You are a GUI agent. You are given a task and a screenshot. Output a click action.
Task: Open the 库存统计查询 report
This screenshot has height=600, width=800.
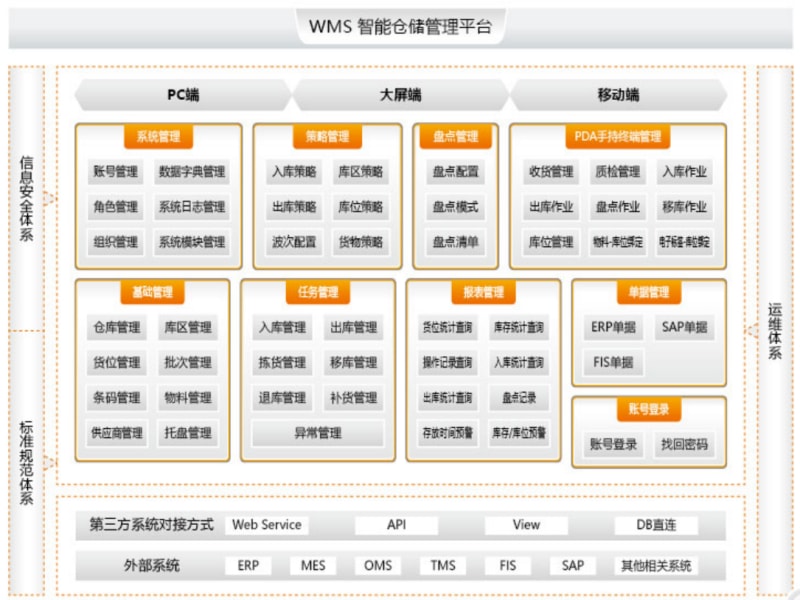pos(518,328)
